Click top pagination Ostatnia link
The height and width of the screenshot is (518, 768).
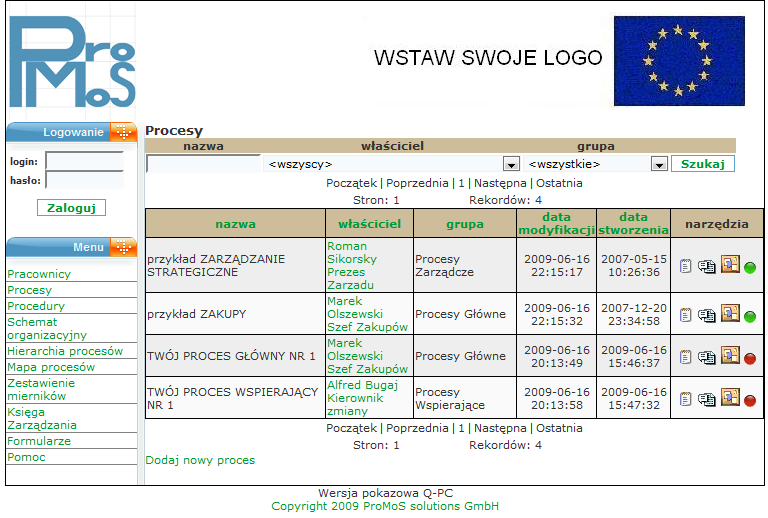[x=559, y=183]
